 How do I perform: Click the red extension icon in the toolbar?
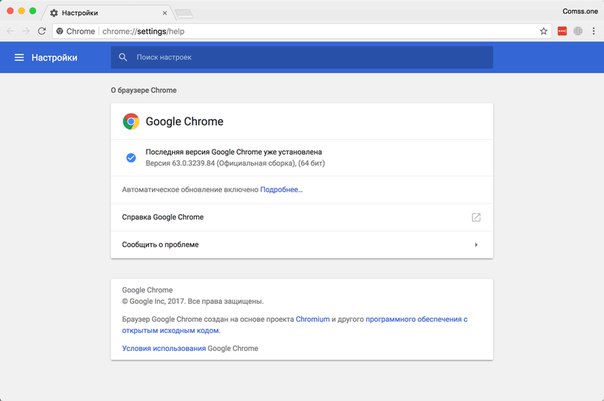(562, 31)
